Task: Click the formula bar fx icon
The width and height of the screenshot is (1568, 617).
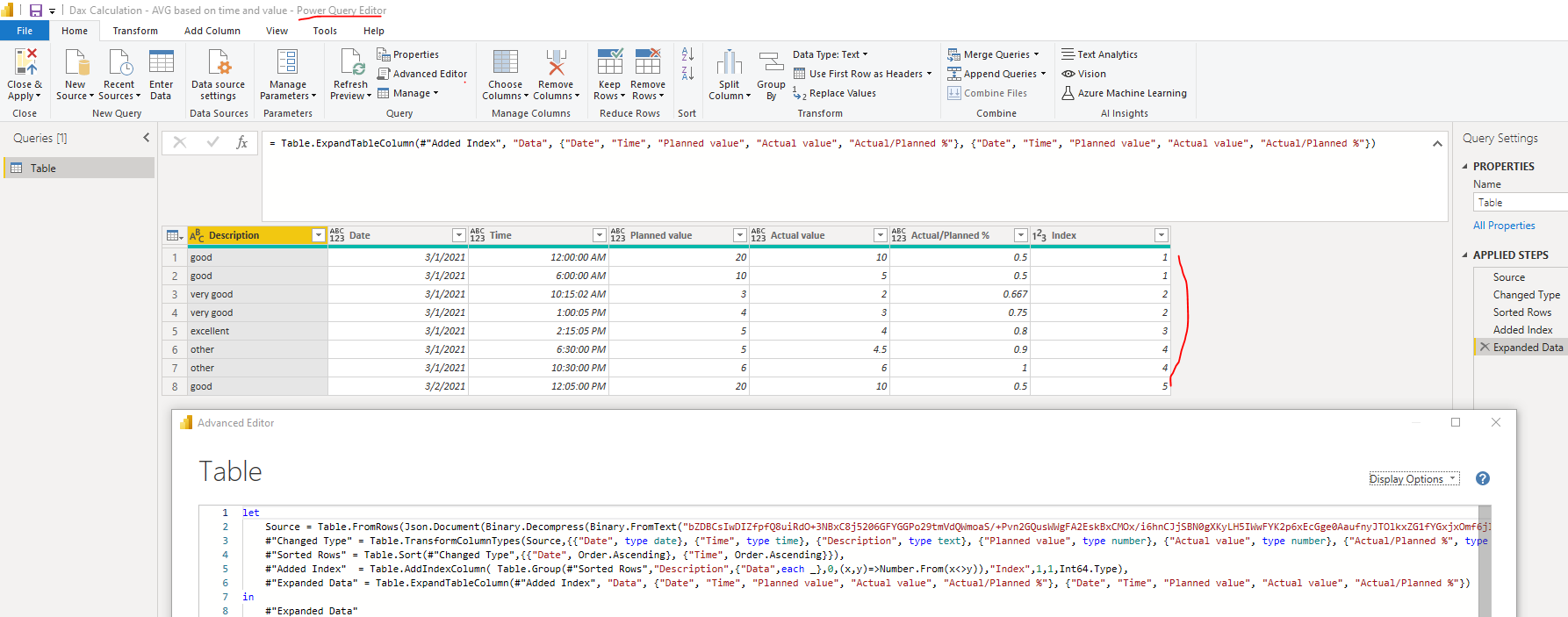Action: [242, 142]
